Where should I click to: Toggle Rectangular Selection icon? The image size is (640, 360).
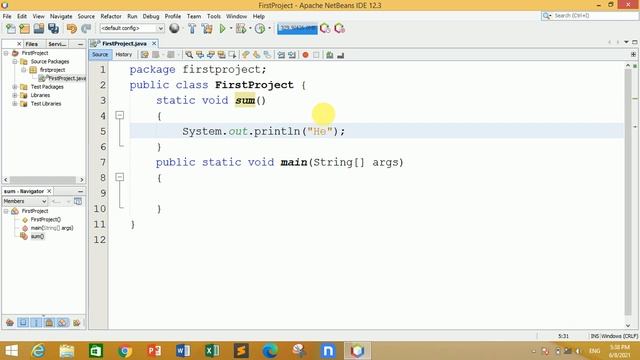[x=232, y=55]
